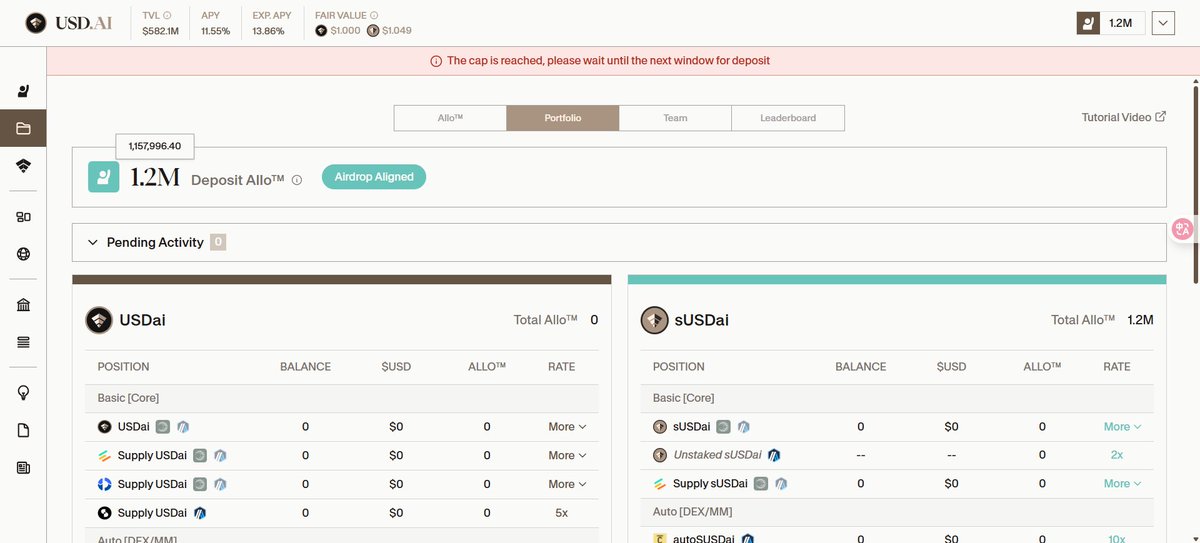Click the fair value $1.000
The image size is (1200, 543).
[x=345, y=31]
